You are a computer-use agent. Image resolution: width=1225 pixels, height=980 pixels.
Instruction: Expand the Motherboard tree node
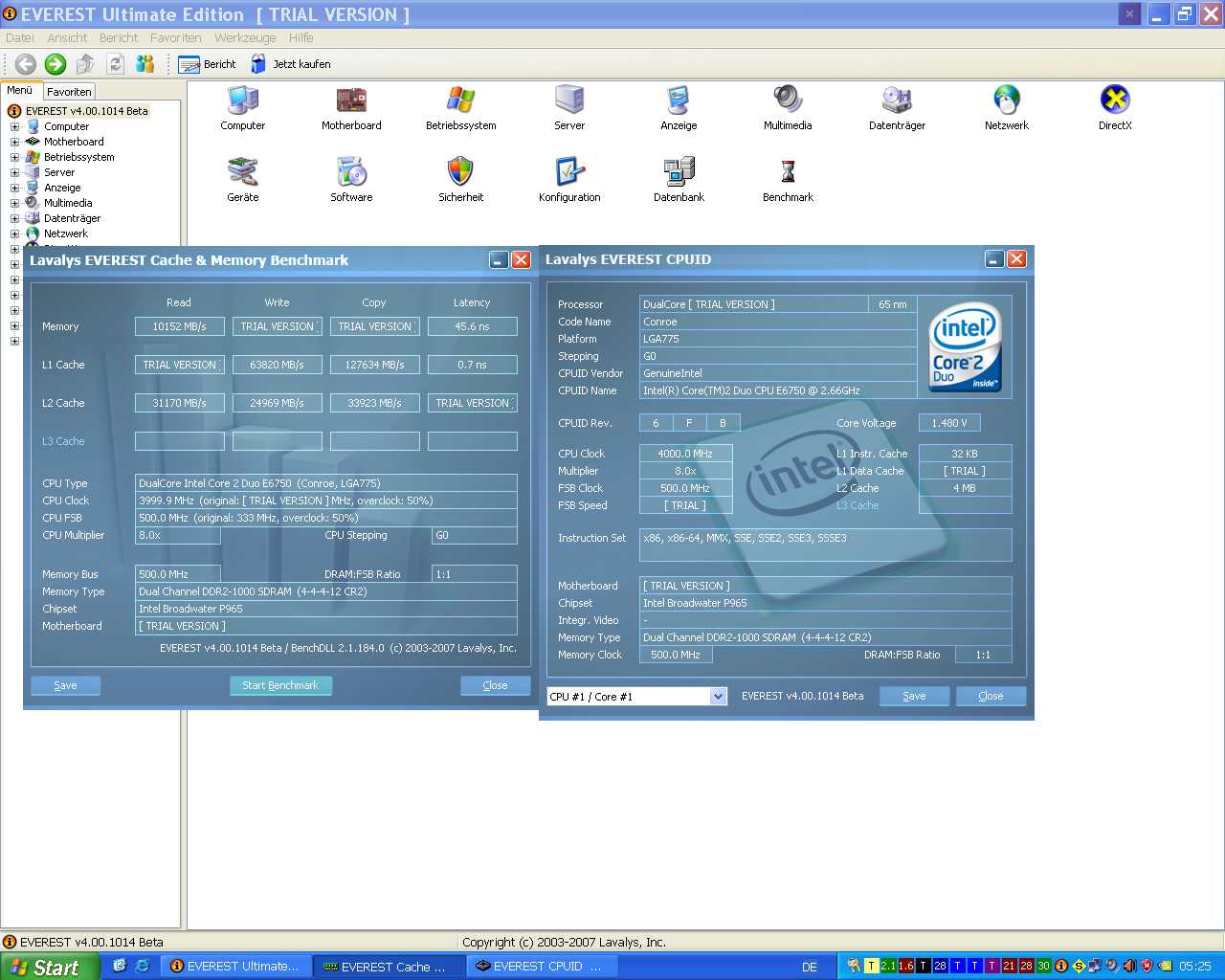14,142
